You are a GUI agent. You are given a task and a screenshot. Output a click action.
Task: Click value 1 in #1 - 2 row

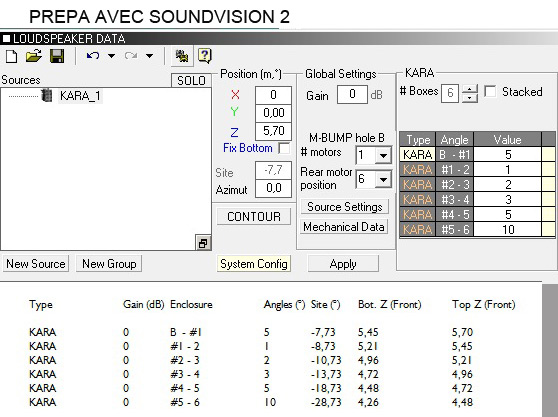click(507, 169)
